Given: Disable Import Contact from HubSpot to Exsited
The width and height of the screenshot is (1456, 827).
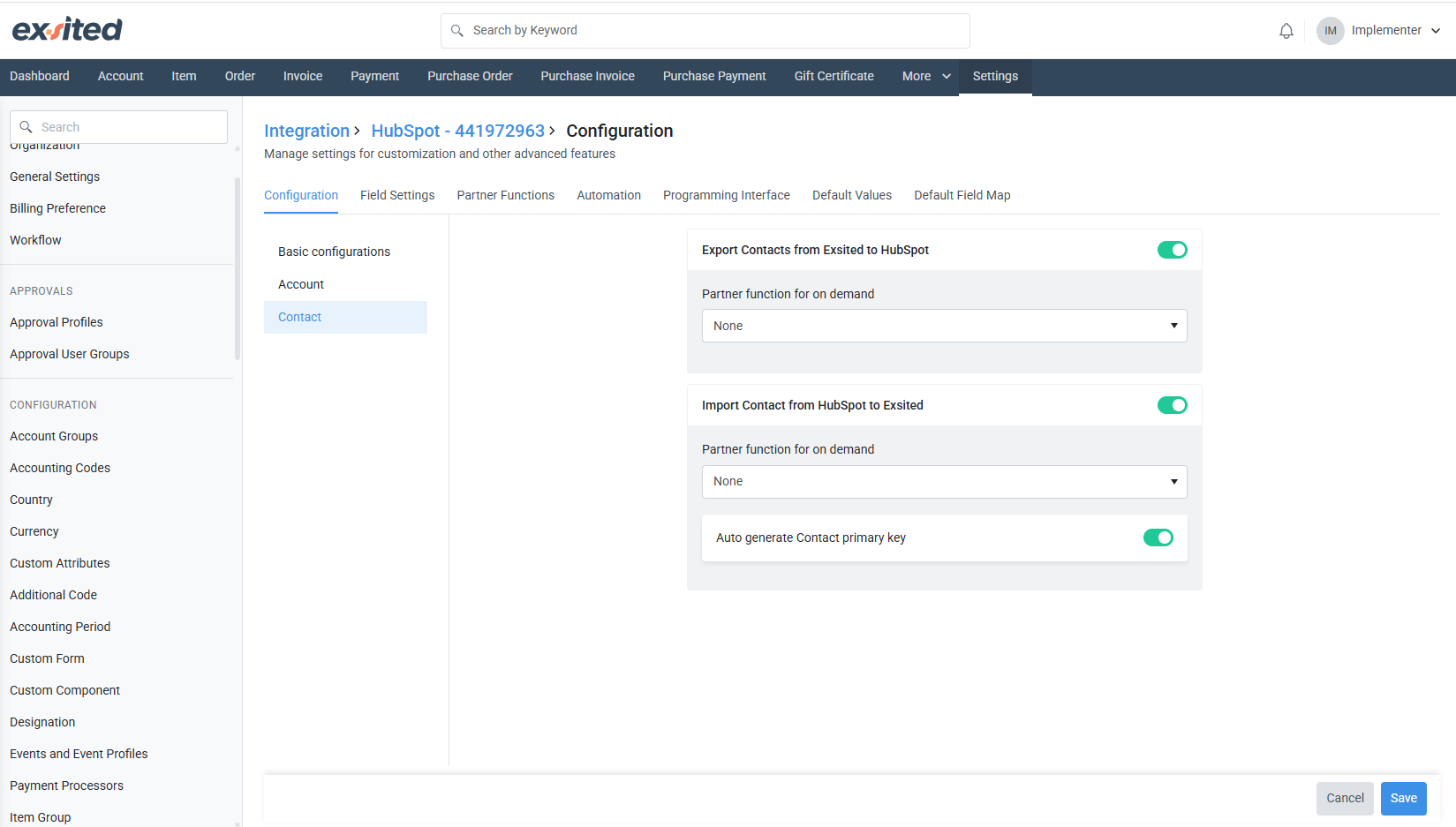Looking at the screenshot, I should tap(1172, 405).
